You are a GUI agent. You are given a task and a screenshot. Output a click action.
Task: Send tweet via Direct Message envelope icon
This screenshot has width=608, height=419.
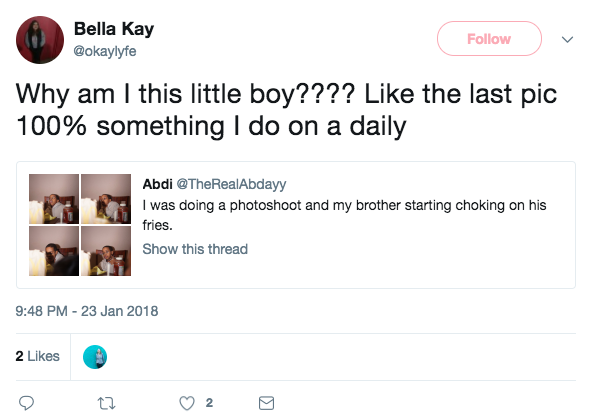[x=266, y=403]
